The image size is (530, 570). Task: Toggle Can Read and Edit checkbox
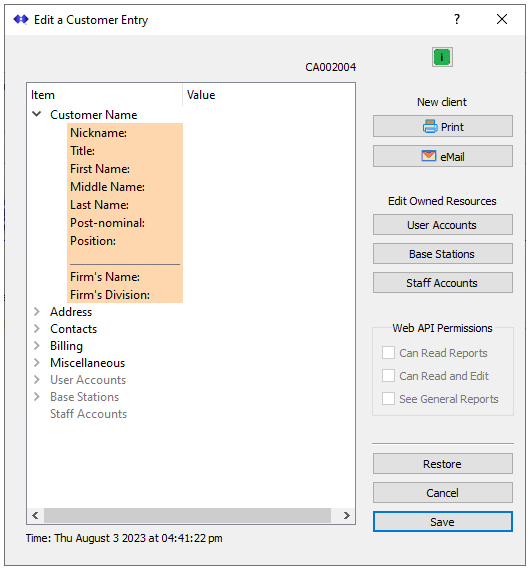coord(388,376)
